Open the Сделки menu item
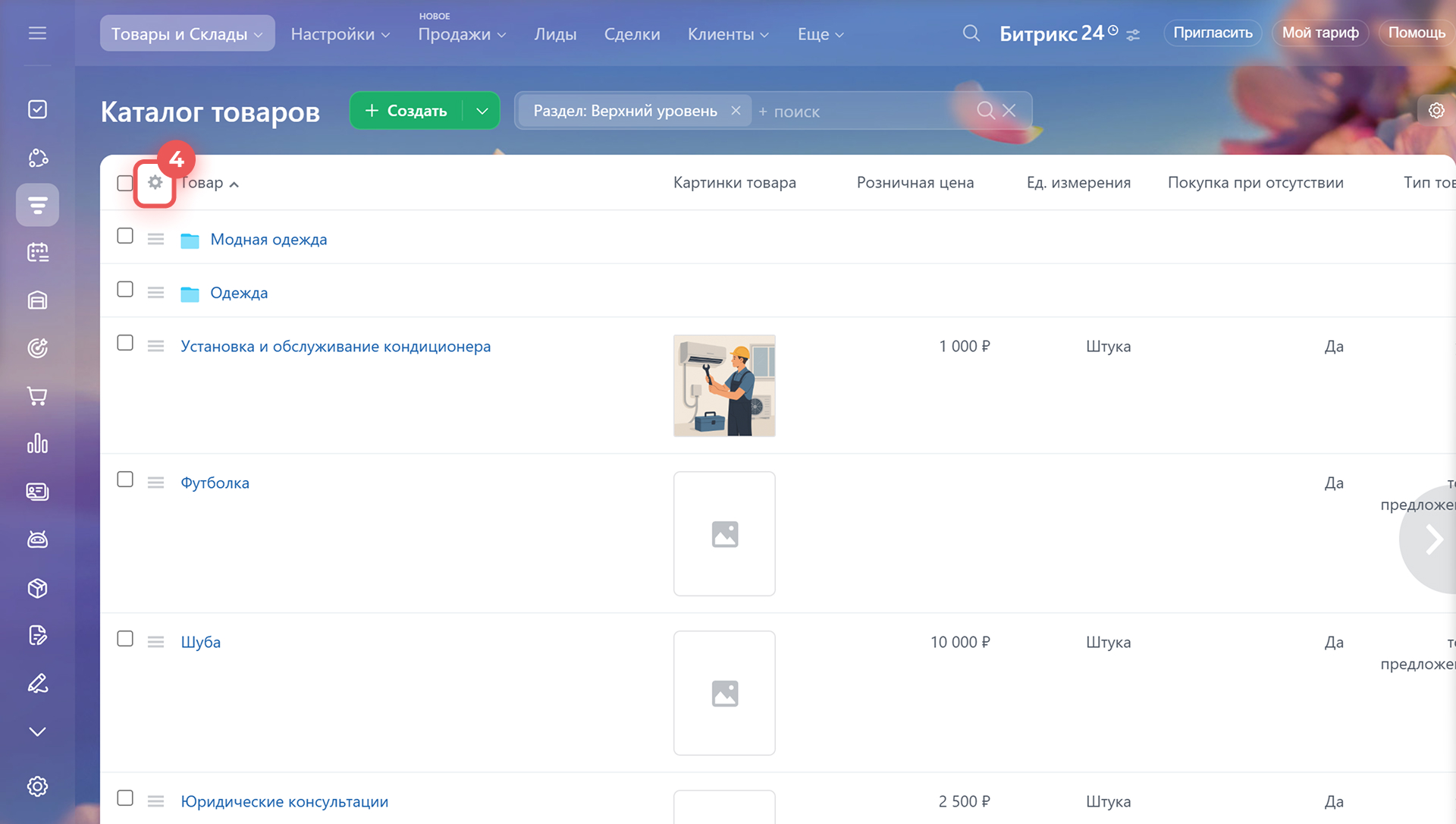Screen dimensions: 1456x824 (x=632, y=34)
